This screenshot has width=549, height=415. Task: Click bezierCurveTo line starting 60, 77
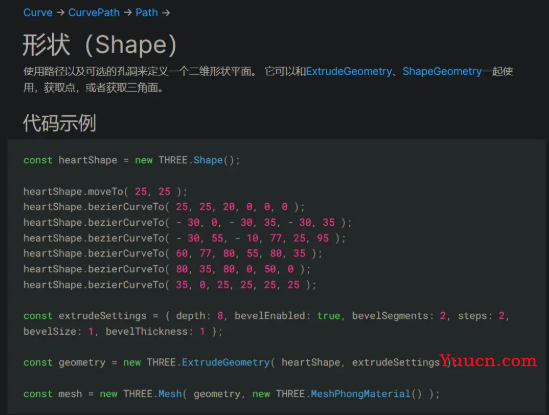pos(173,254)
